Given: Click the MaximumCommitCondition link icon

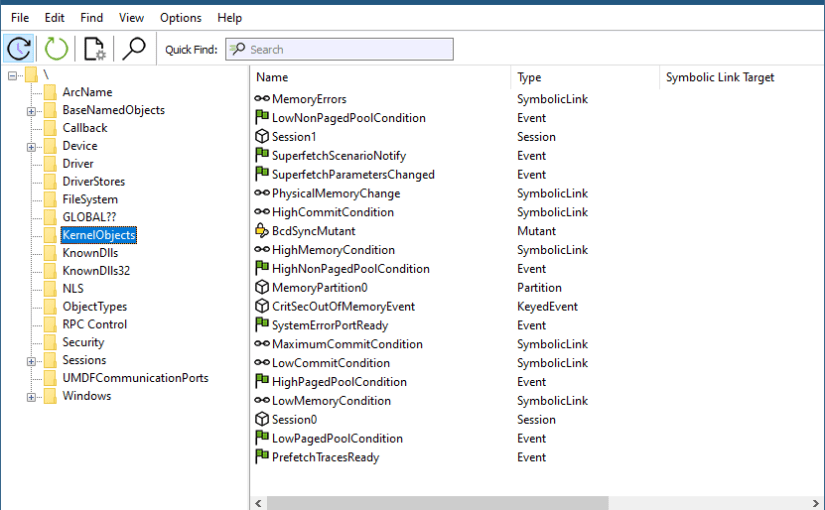Looking at the screenshot, I should 262,344.
